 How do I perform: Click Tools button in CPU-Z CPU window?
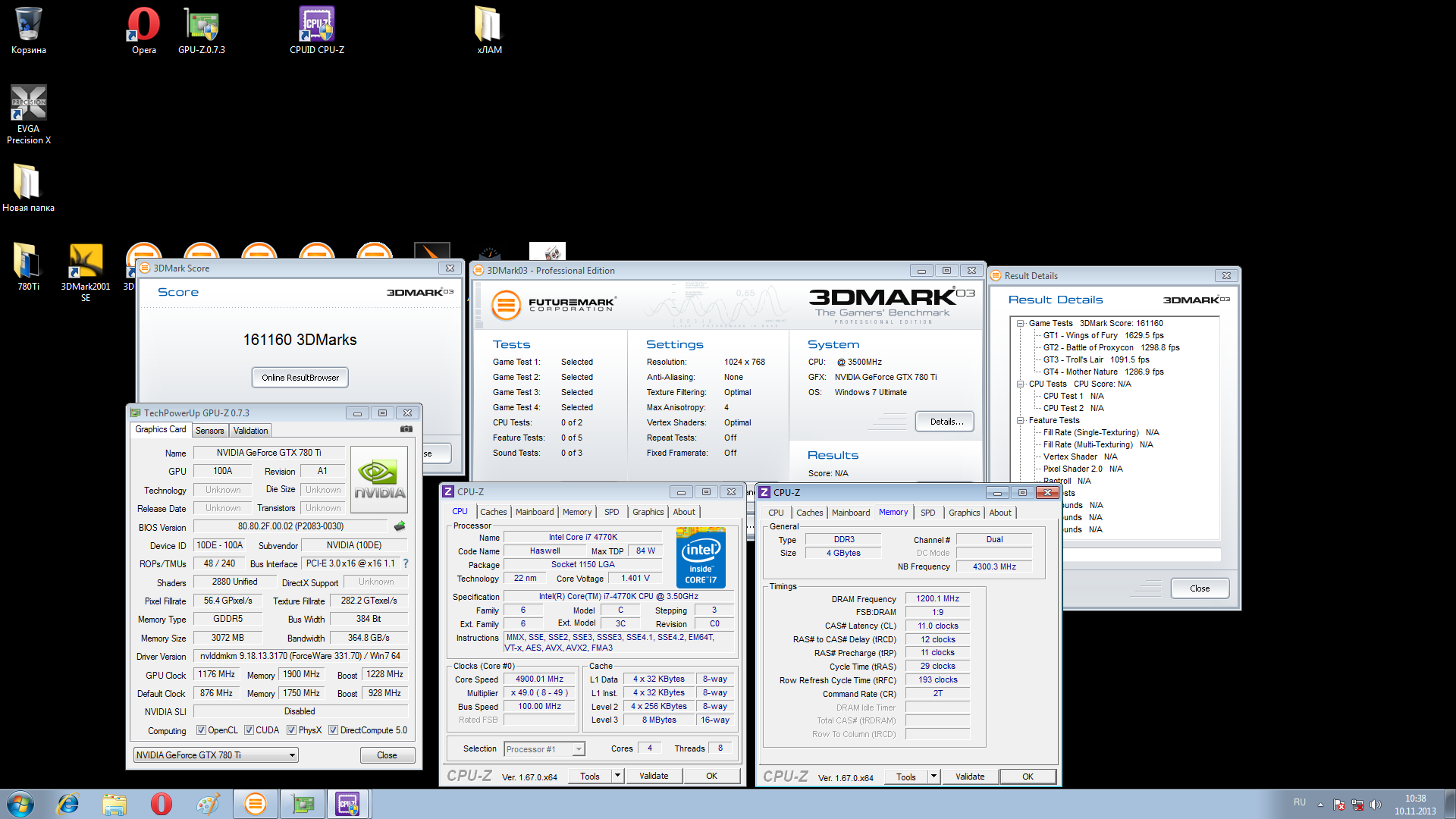pyautogui.click(x=590, y=776)
